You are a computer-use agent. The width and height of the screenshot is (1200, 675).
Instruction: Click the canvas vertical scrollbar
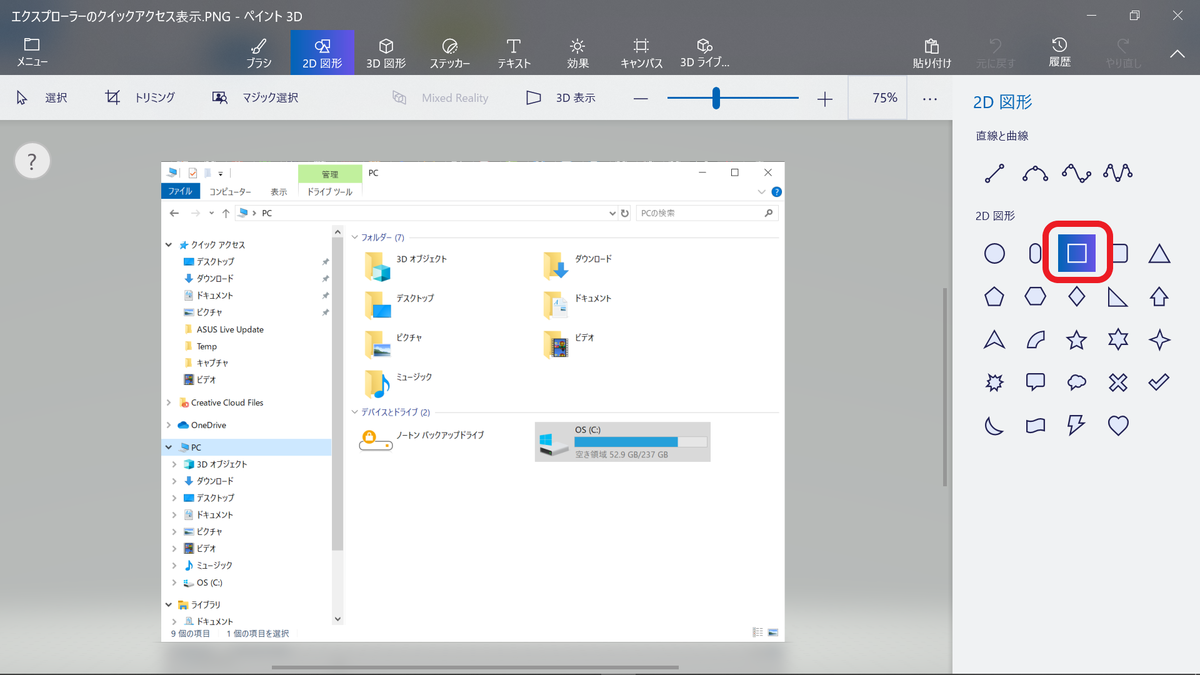944,388
